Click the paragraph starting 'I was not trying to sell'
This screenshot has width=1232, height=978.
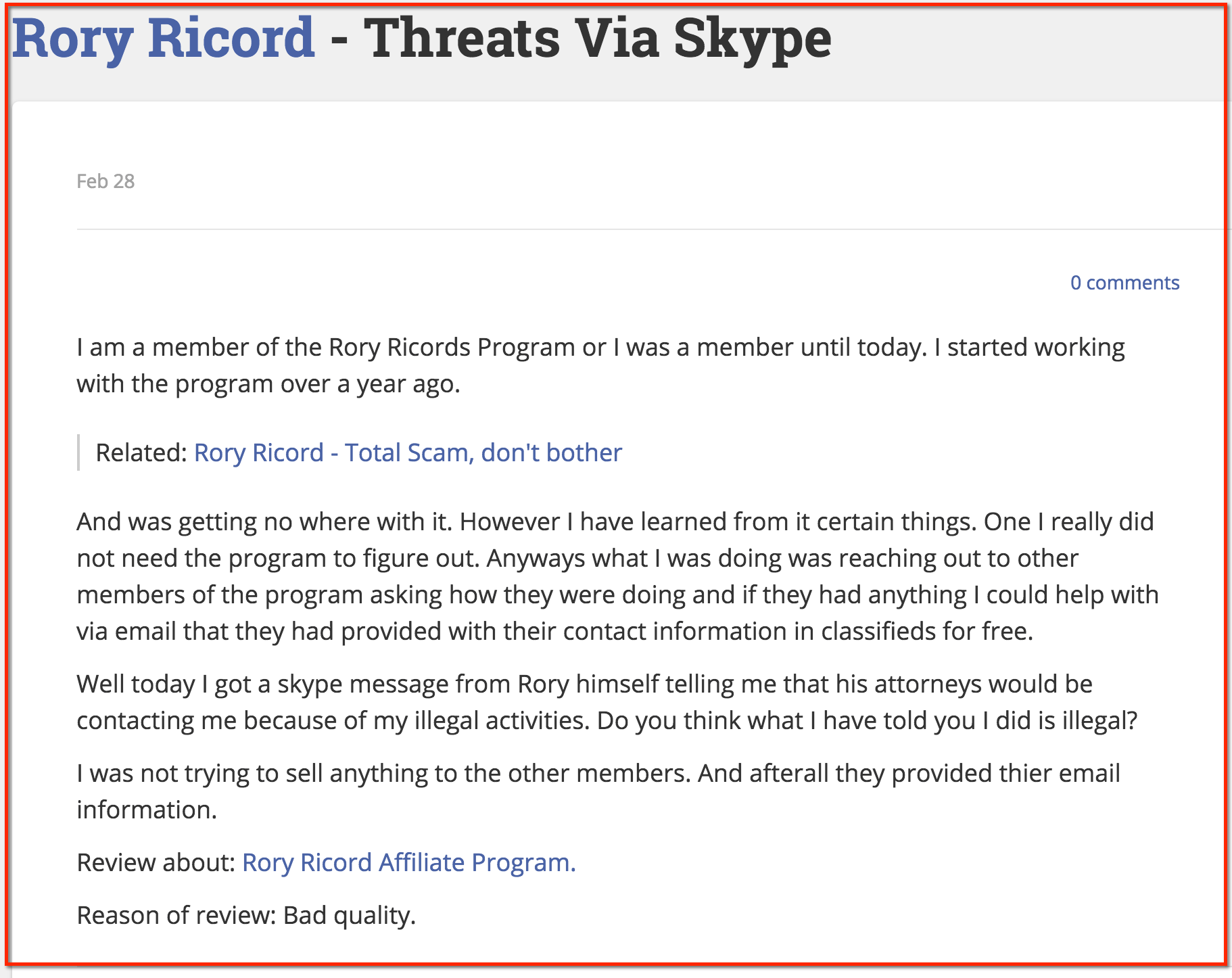598,791
